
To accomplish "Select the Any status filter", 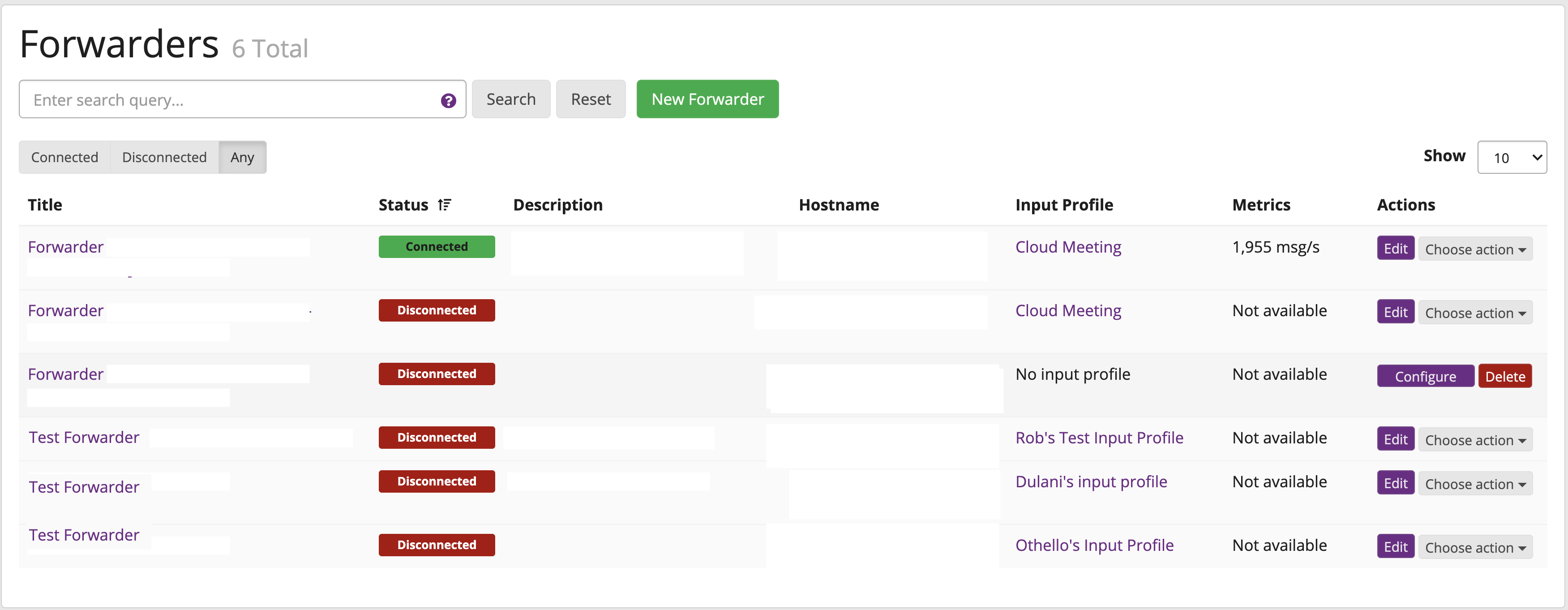I will tap(242, 157).
